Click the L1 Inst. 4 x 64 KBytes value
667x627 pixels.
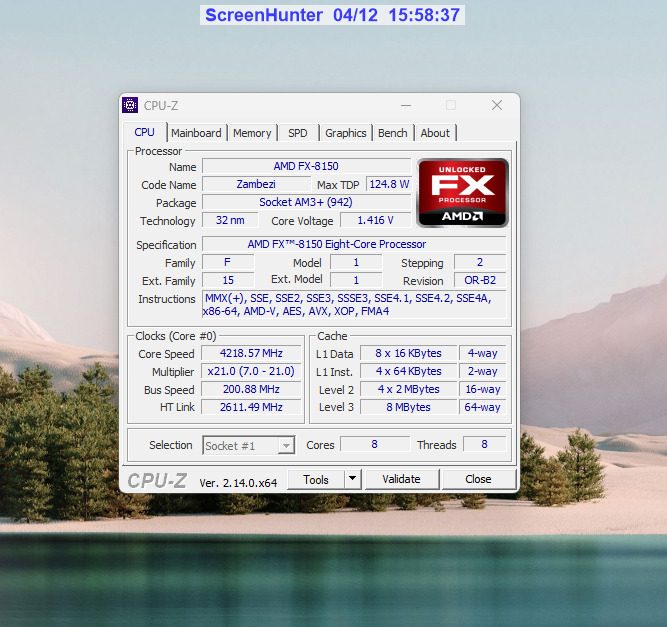click(x=408, y=371)
